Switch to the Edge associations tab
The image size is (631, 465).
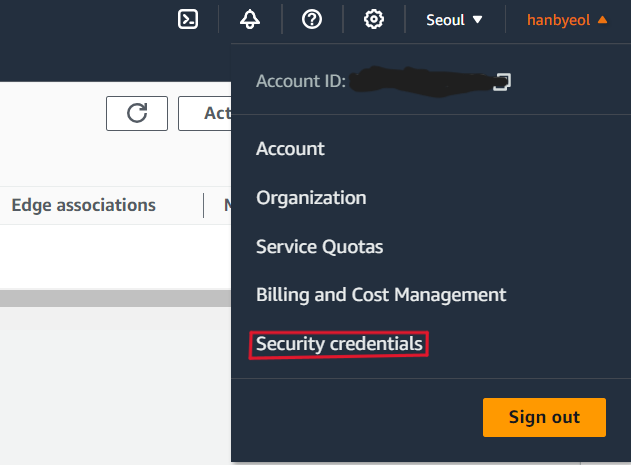tap(83, 205)
